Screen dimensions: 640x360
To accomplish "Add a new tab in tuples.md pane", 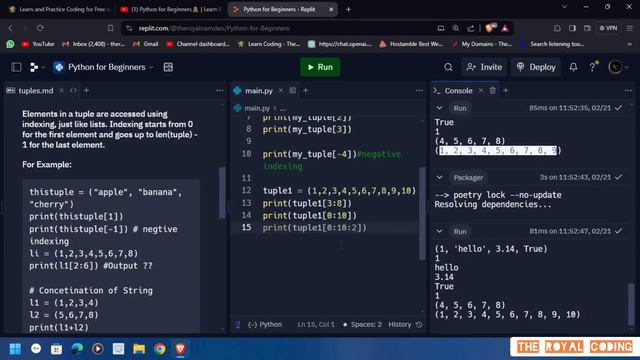I will [86, 90].
